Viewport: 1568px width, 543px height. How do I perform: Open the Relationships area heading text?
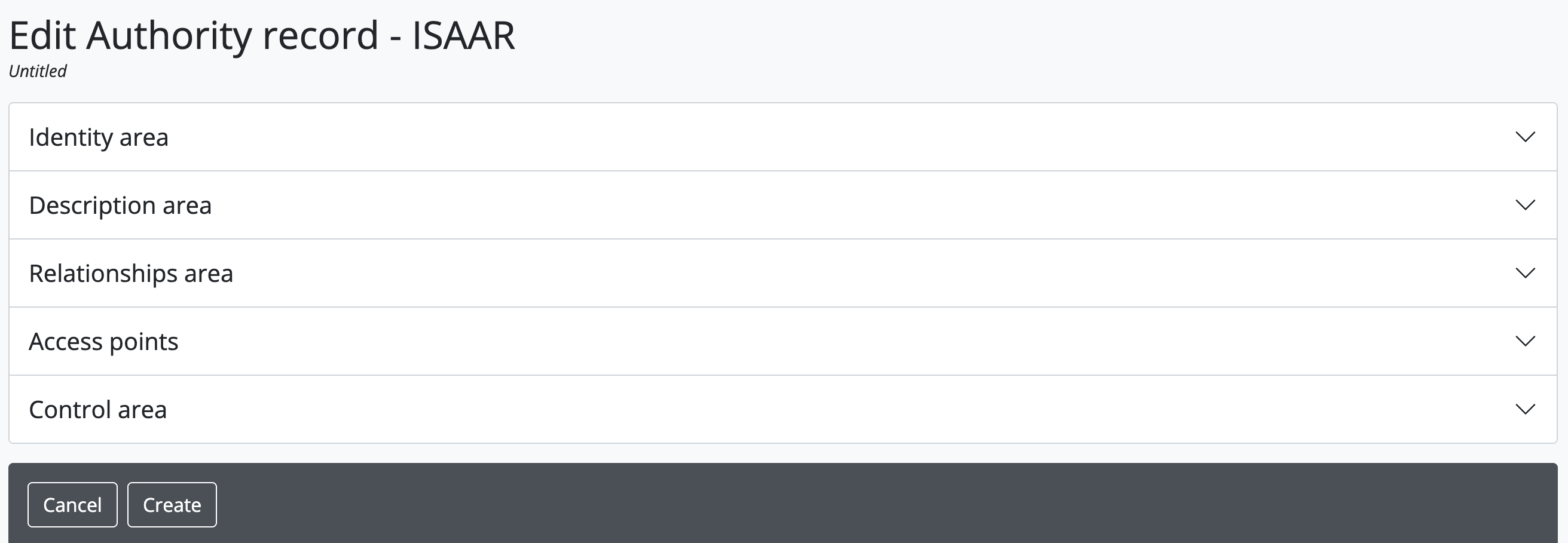point(131,274)
